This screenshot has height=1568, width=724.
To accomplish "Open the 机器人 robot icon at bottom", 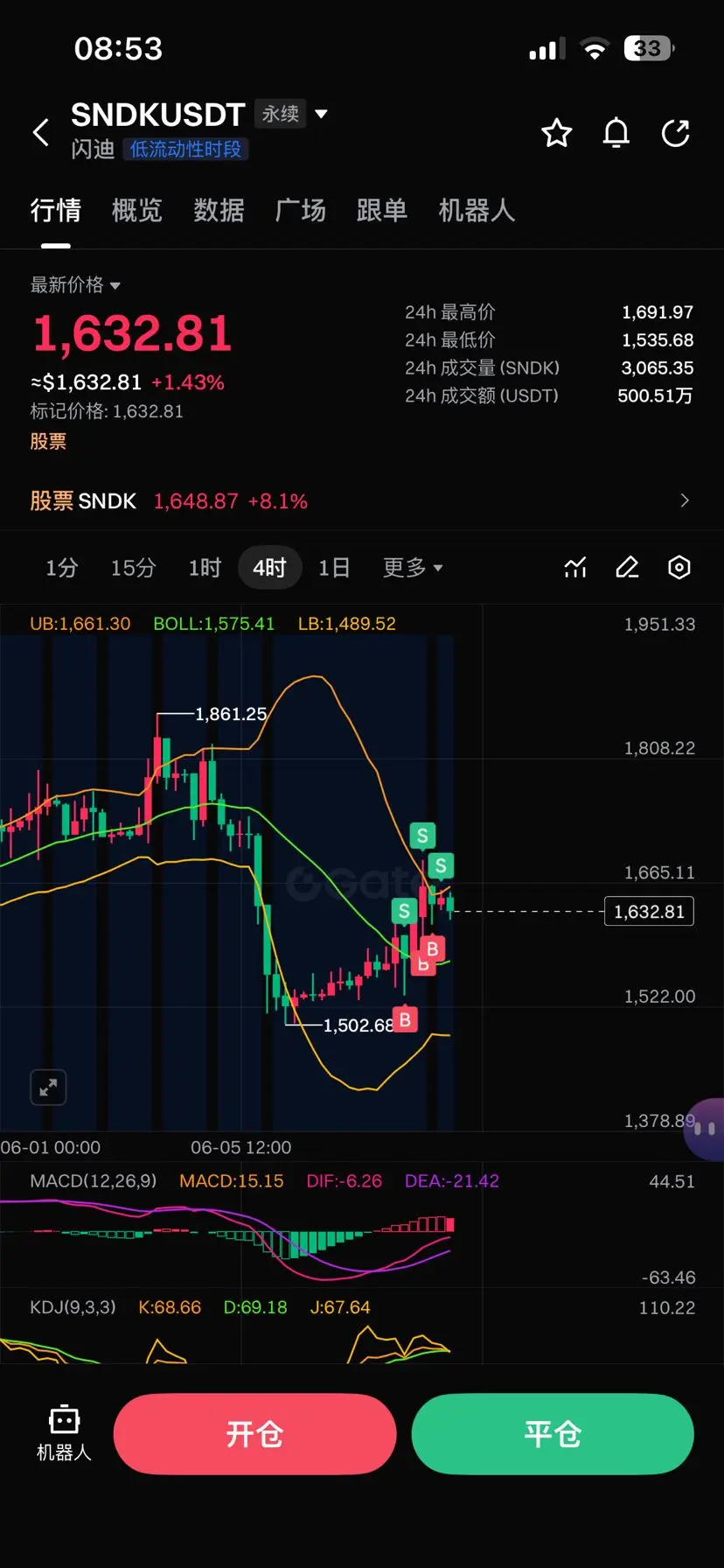I will (x=64, y=1433).
